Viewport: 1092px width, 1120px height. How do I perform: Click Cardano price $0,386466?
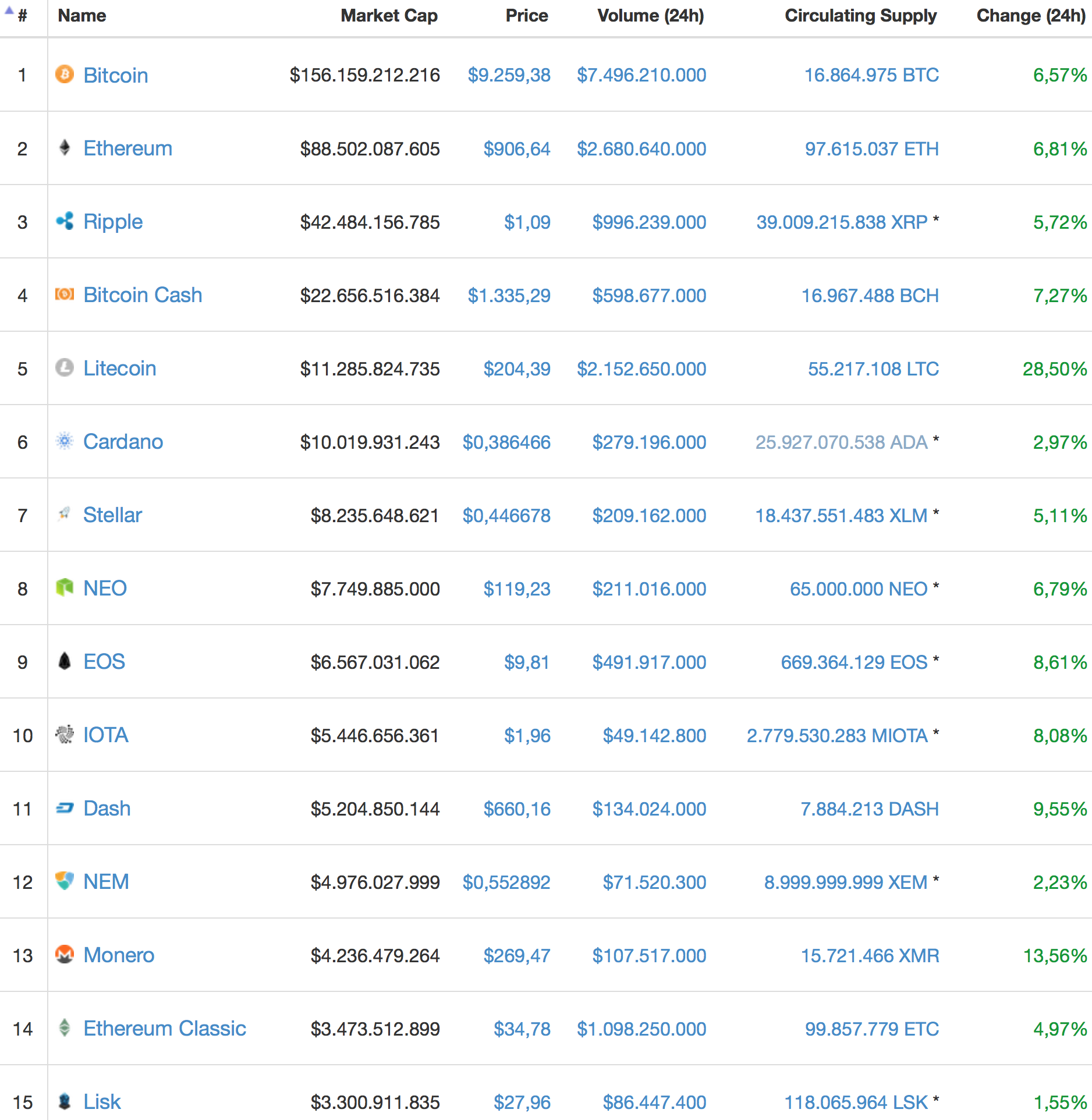506,443
